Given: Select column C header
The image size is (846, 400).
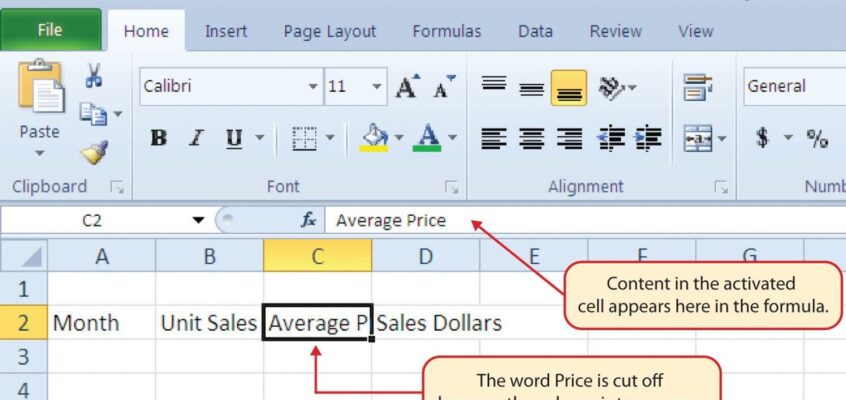Looking at the screenshot, I should coord(317,255).
